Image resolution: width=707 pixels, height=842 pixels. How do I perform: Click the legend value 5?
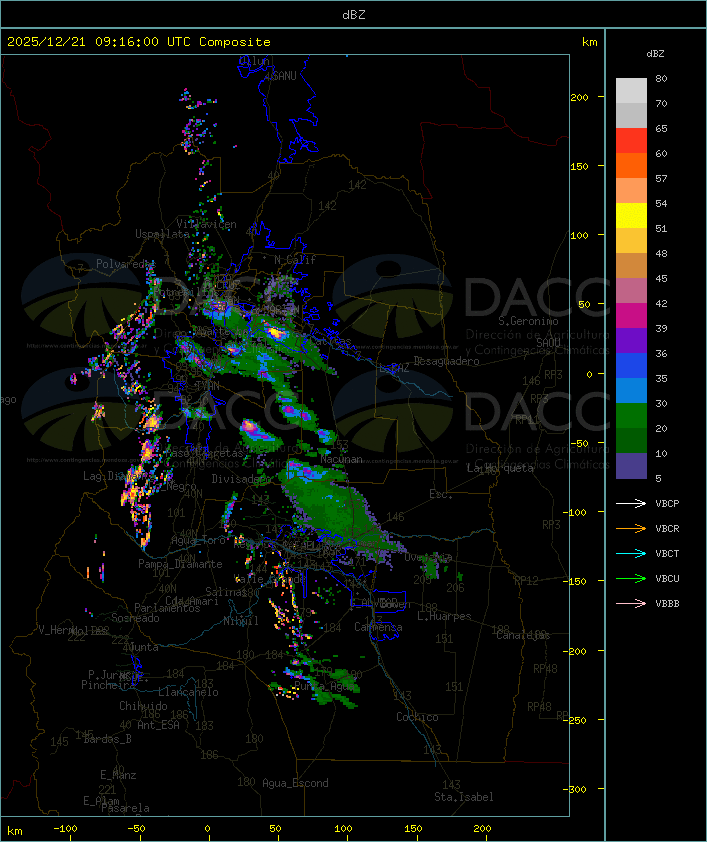658,478
